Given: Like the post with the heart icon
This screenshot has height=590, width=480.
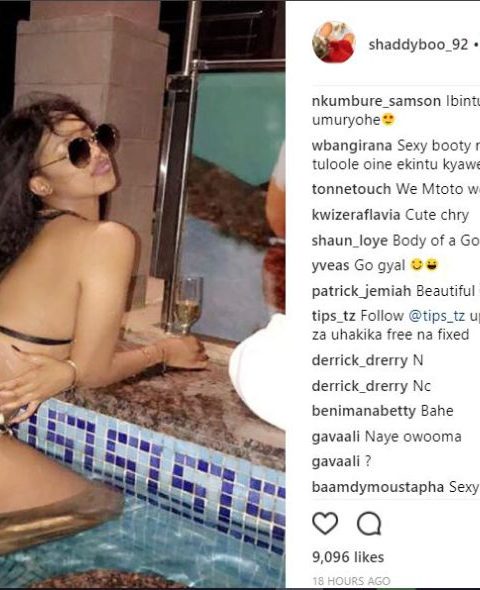Looking at the screenshot, I should [325, 523].
